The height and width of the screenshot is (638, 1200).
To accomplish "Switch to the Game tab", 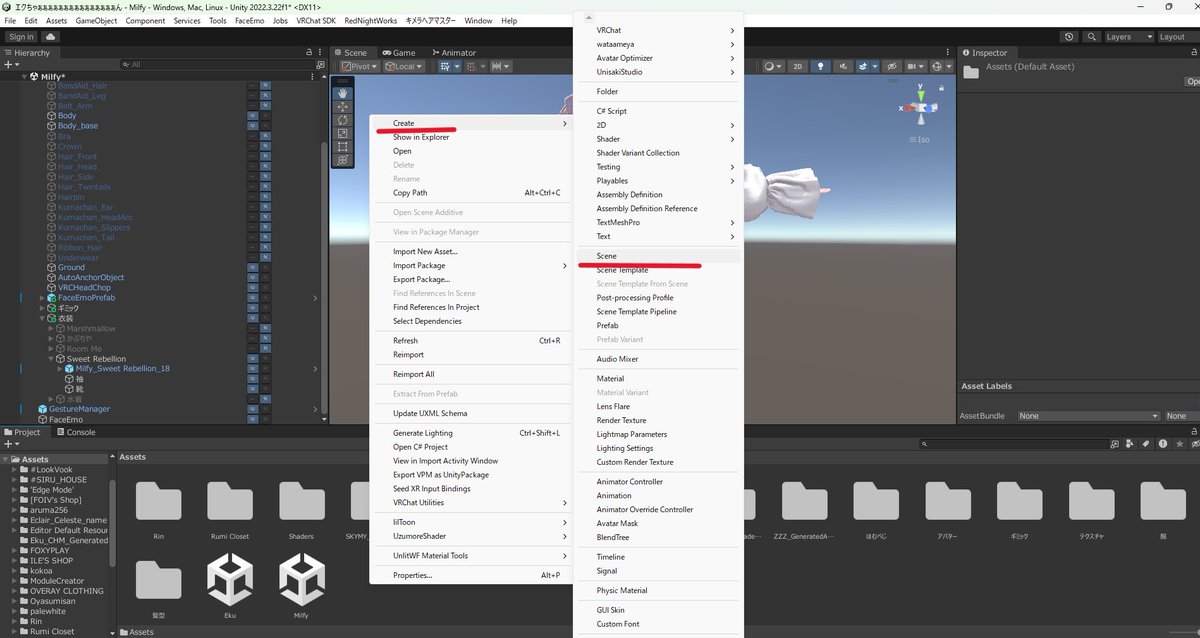I will click(397, 52).
